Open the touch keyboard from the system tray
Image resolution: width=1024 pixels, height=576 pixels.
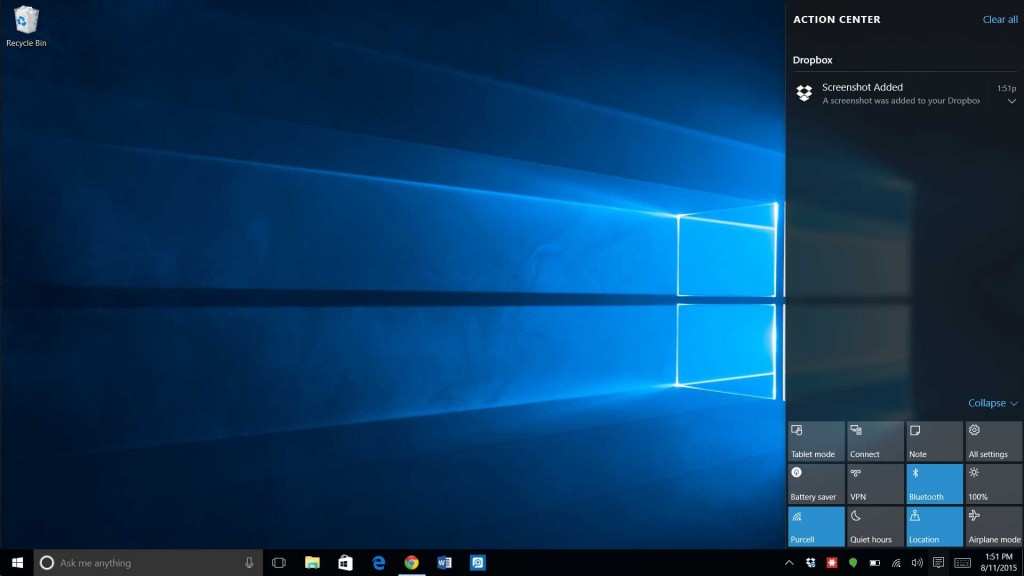[x=963, y=562]
